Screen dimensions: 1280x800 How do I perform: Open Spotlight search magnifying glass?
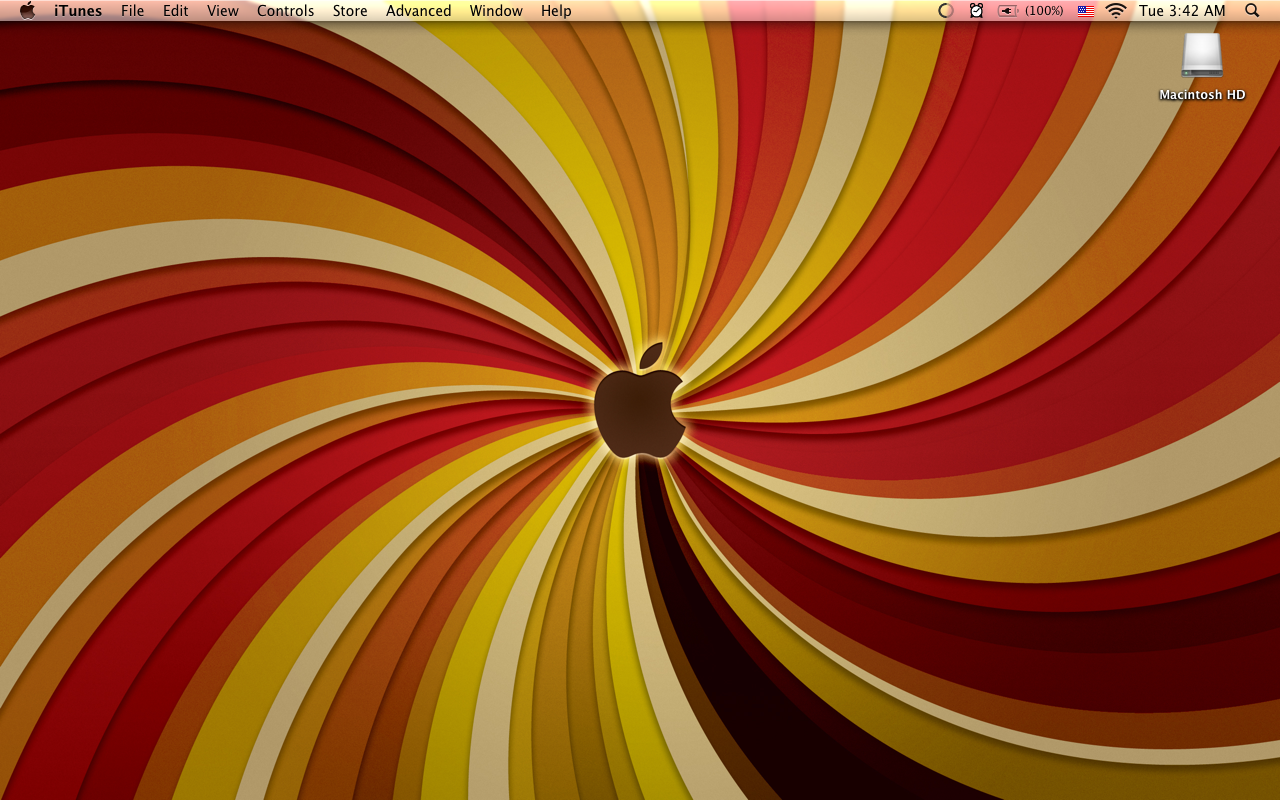pyautogui.click(x=1252, y=11)
